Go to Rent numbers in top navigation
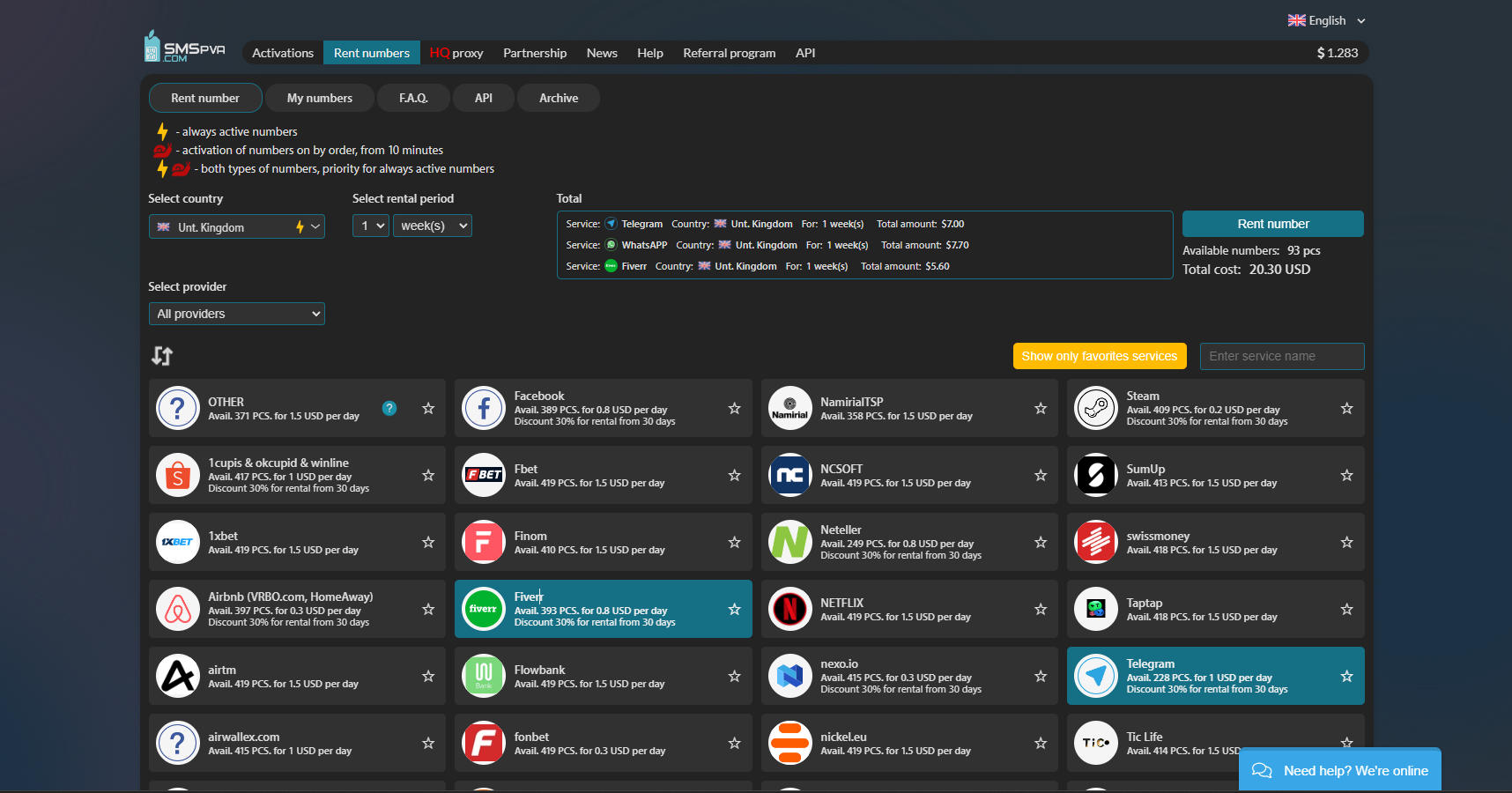Image resolution: width=1512 pixels, height=793 pixels. click(x=372, y=53)
